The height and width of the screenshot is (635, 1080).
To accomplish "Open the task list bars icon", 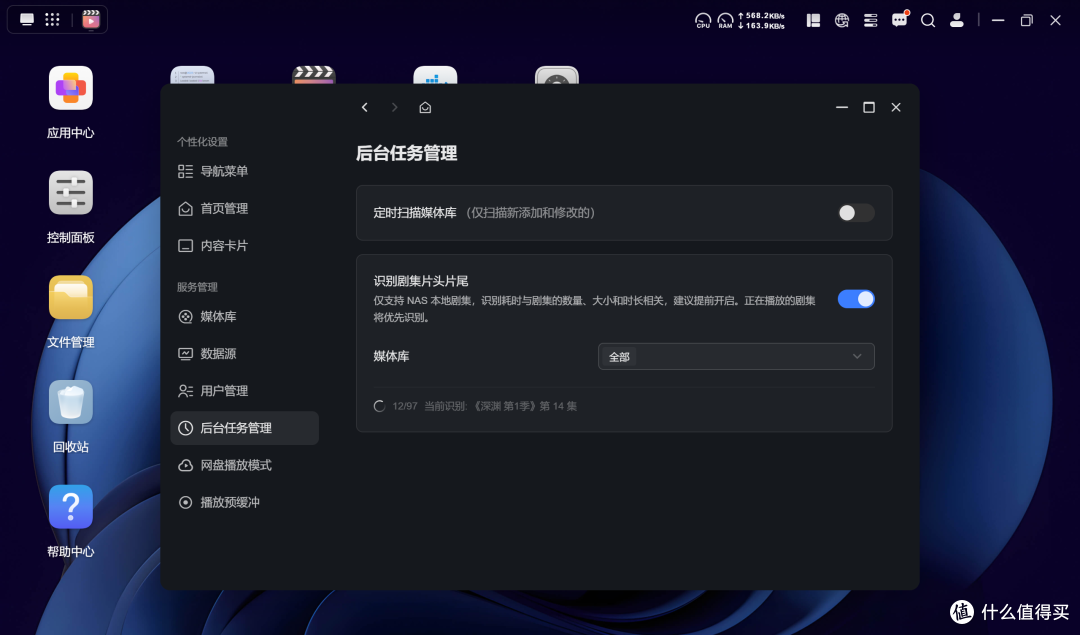I will coord(871,21).
